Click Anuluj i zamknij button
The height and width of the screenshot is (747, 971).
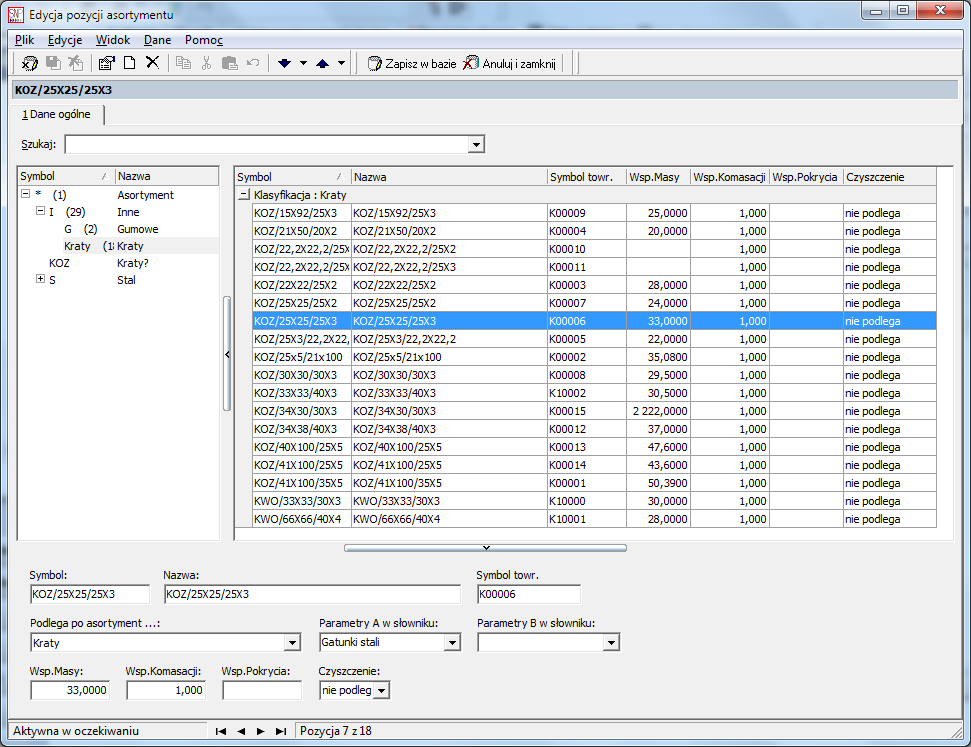click(x=510, y=63)
